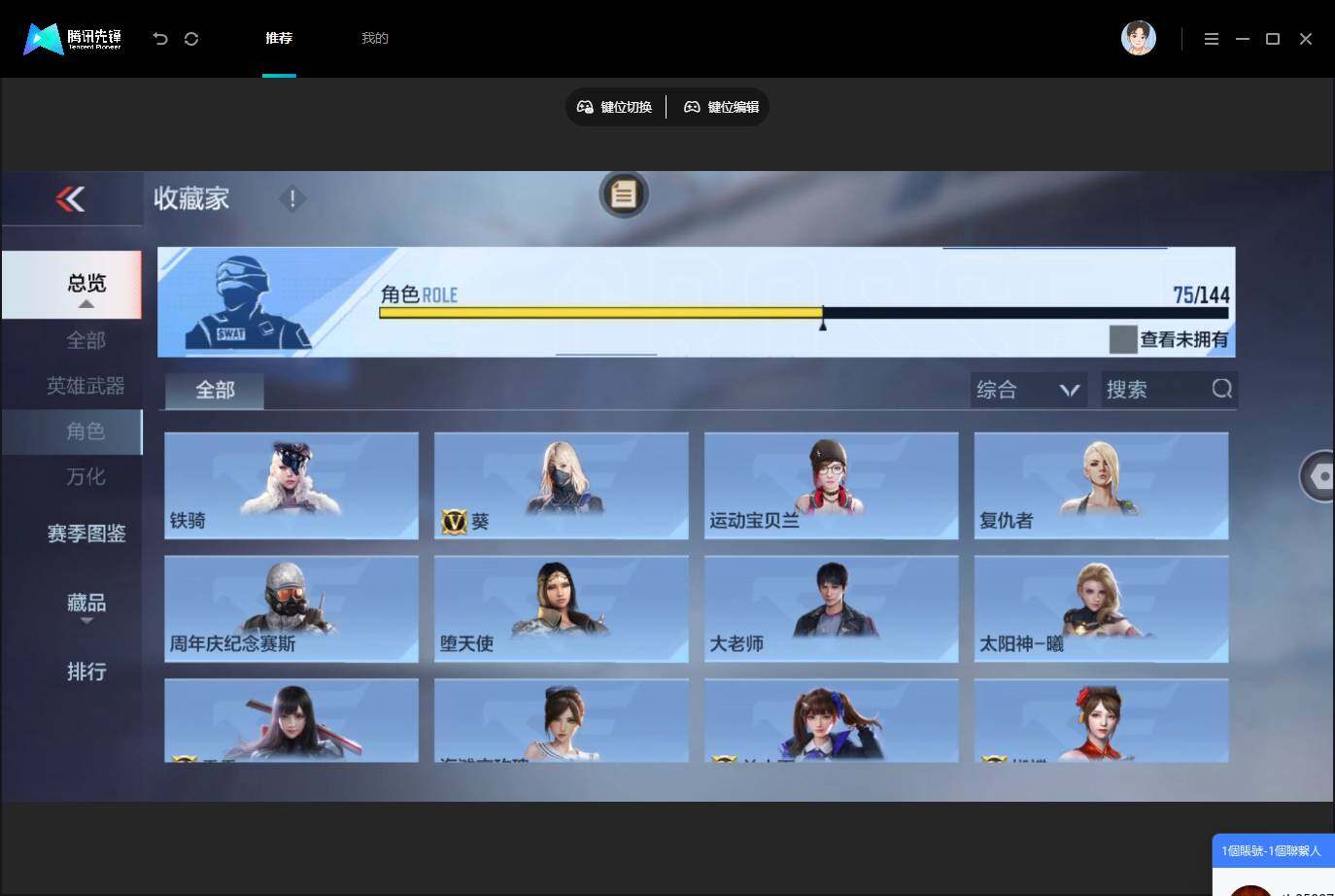Image resolution: width=1335 pixels, height=896 pixels.
Task: Select the 全部 filter tab above the grid
Action: coord(215,391)
